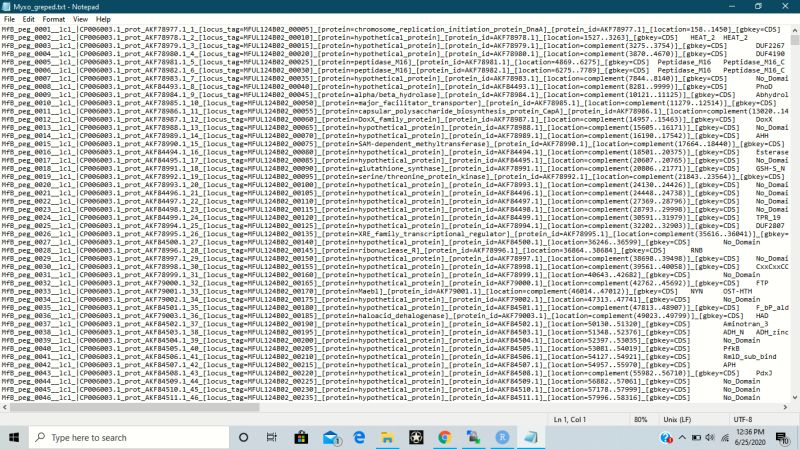Launch Google Chrome from the taskbar
This screenshot has height=449, width=800.
point(444,437)
